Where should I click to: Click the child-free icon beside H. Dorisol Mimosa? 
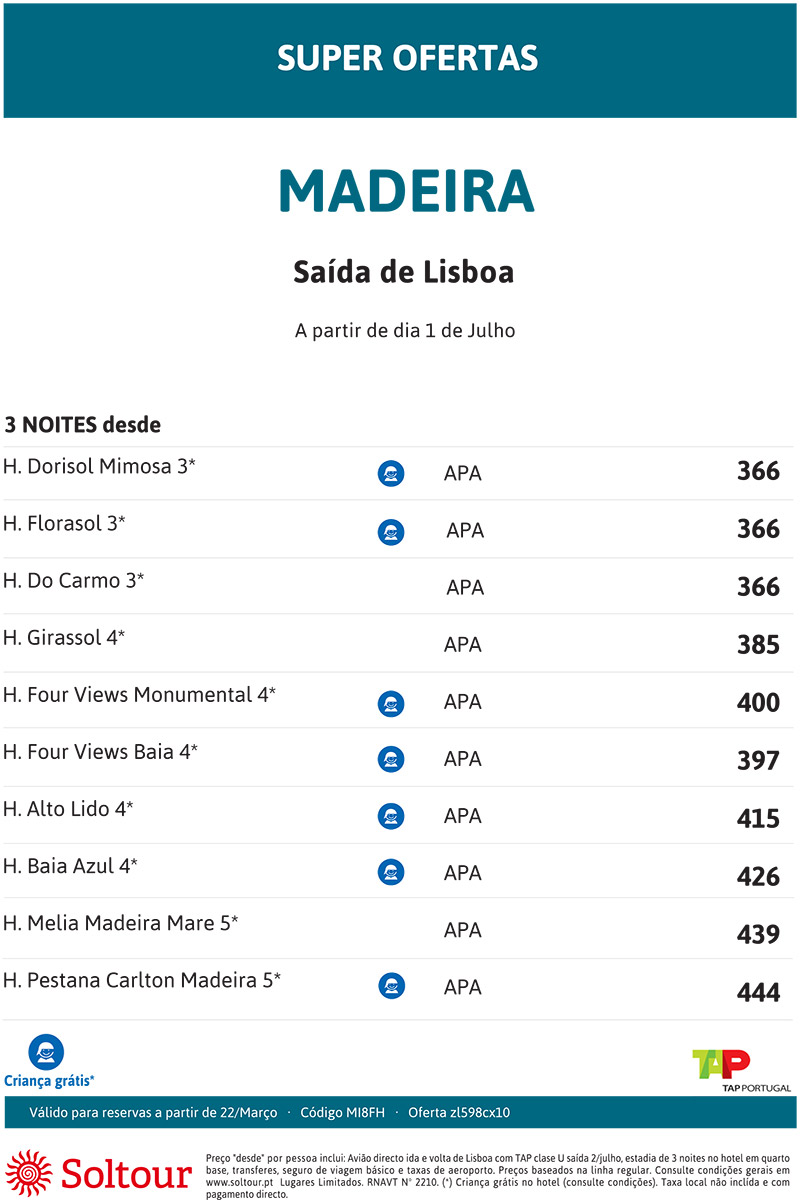(x=391, y=474)
